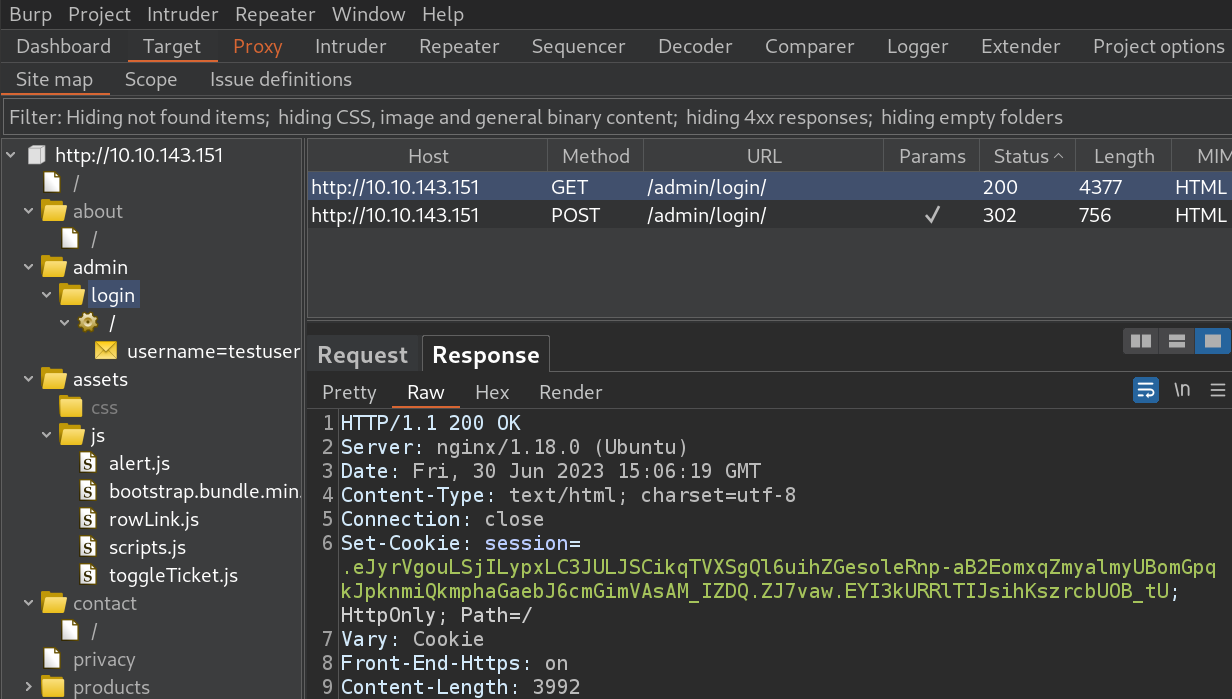Click the privacy page icon
This screenshot has width=1232, height=699.
pyautogui.click(x=52, y=659)
